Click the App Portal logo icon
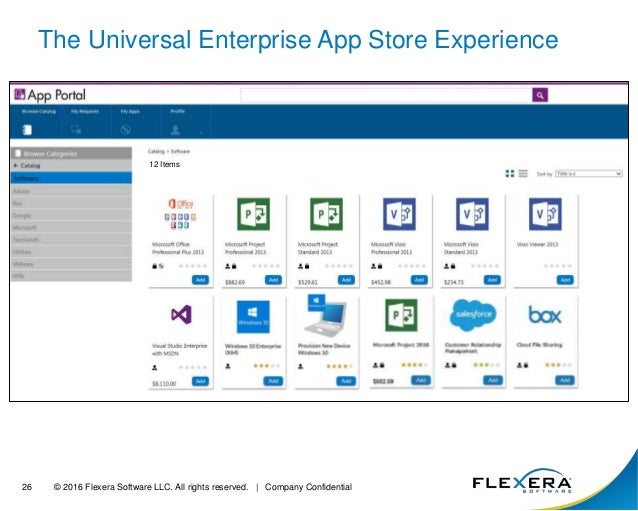This screenshot has height=511, width=638. tap(20, 94)
